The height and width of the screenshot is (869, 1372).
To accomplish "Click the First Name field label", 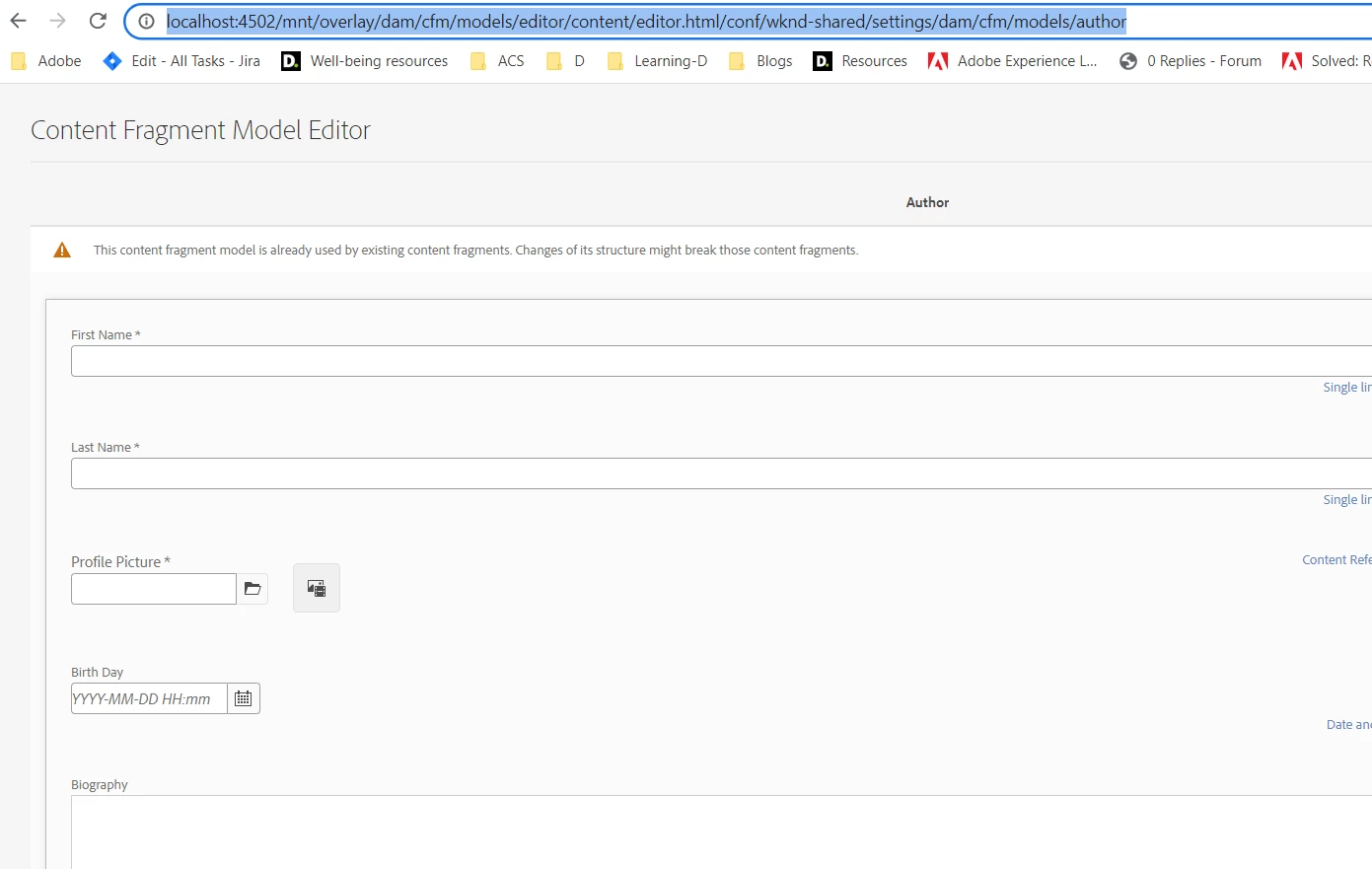I will pyautogui.click(x=106, y=334).
